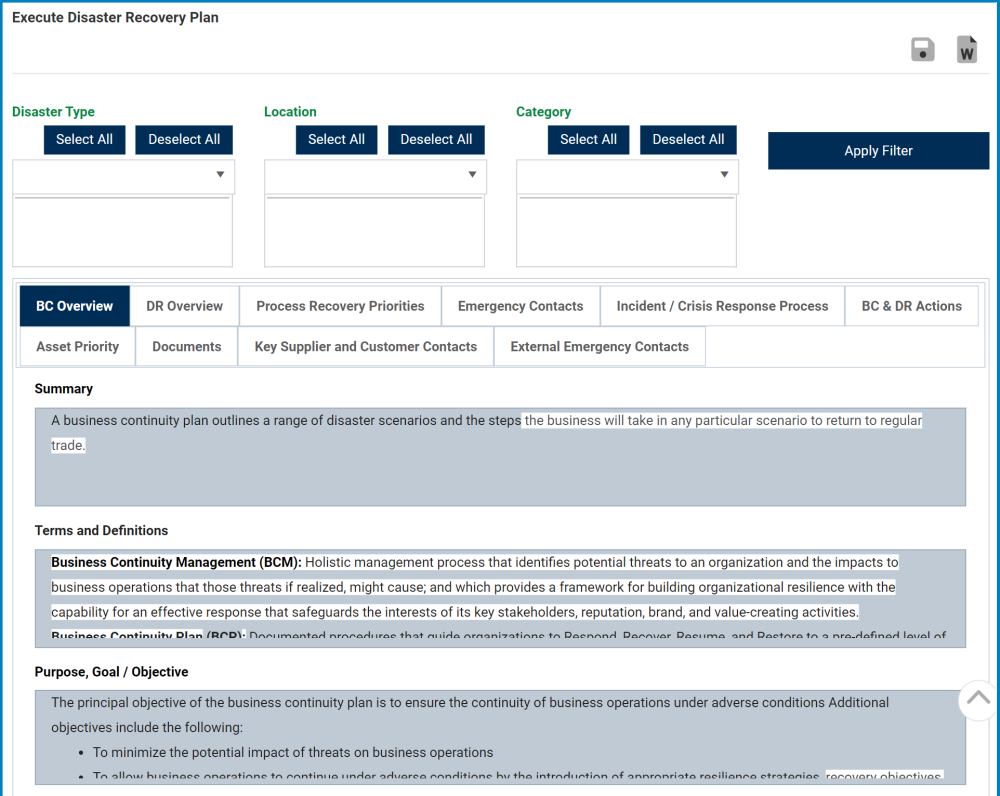Click the save (floppy disk) icon

click(x=921, y=48)
